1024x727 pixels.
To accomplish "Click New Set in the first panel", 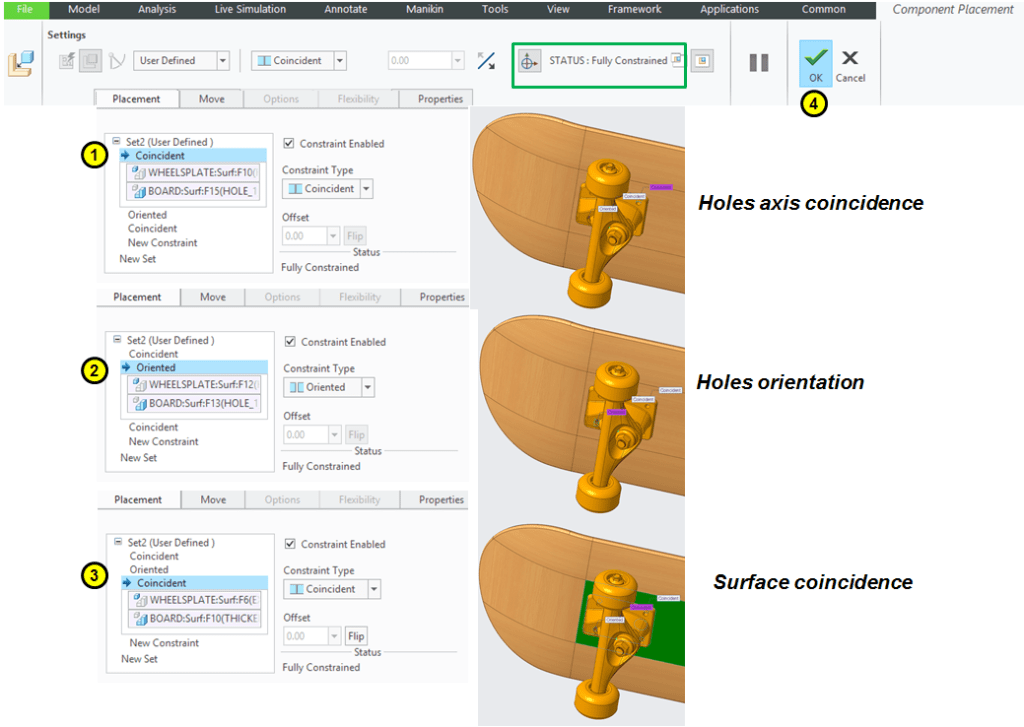I will click(138, 259).
